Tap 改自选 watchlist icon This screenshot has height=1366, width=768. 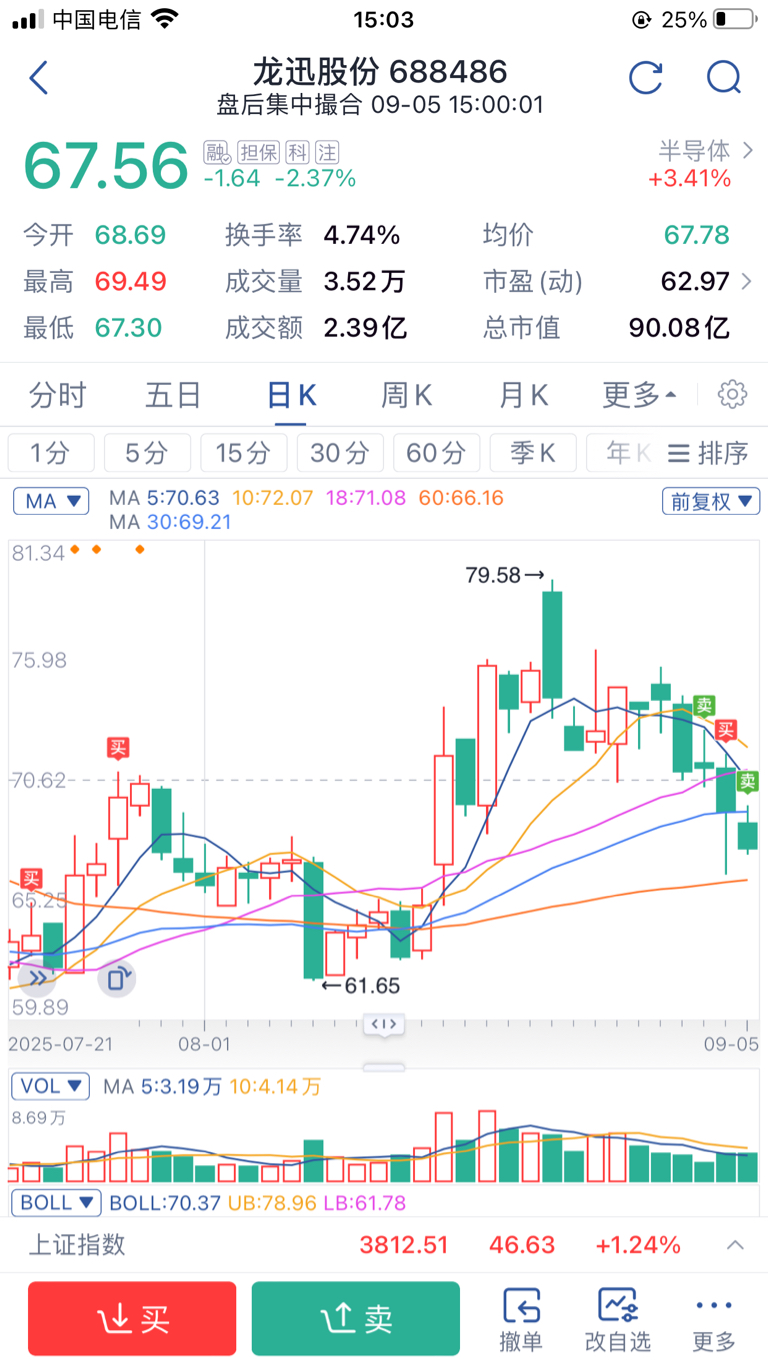pyautogui.click(x=617, y=1319)
